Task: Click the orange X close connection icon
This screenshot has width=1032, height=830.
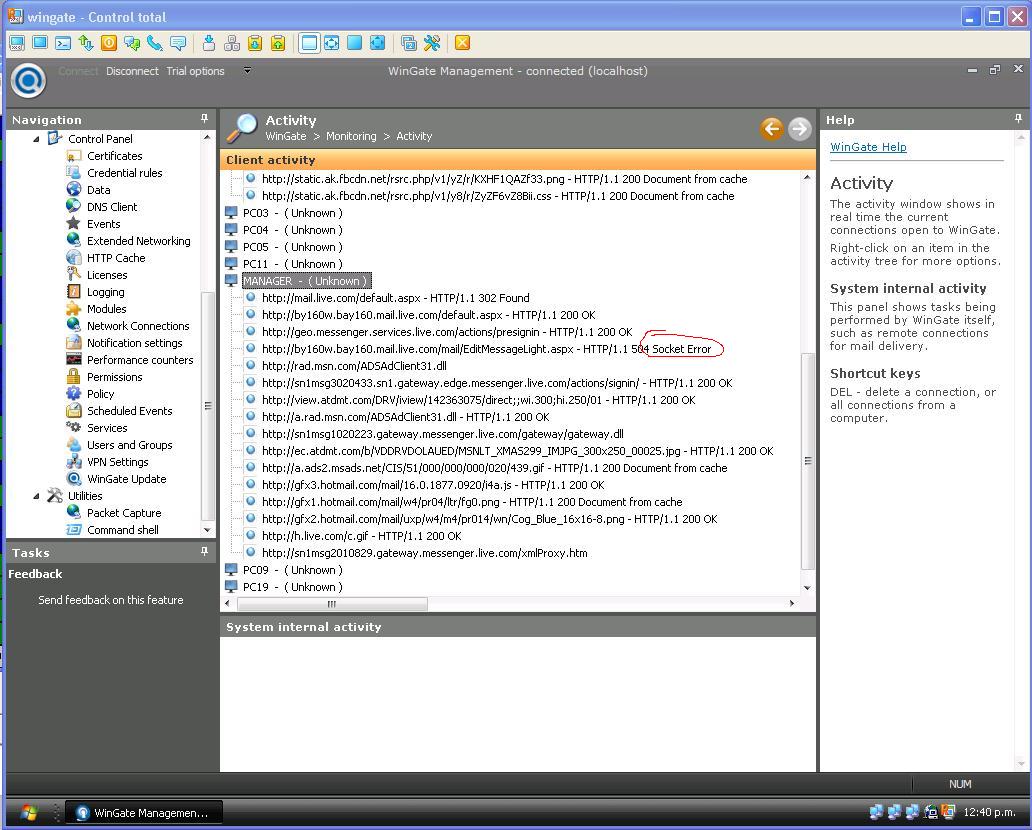Action: 463,43
